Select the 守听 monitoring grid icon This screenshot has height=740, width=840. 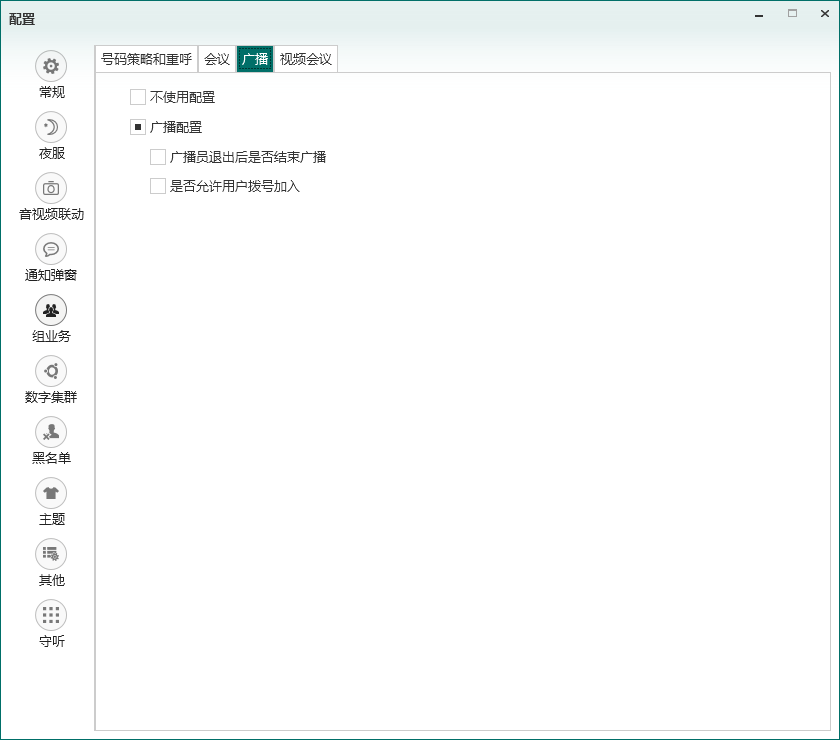(51, 615)
